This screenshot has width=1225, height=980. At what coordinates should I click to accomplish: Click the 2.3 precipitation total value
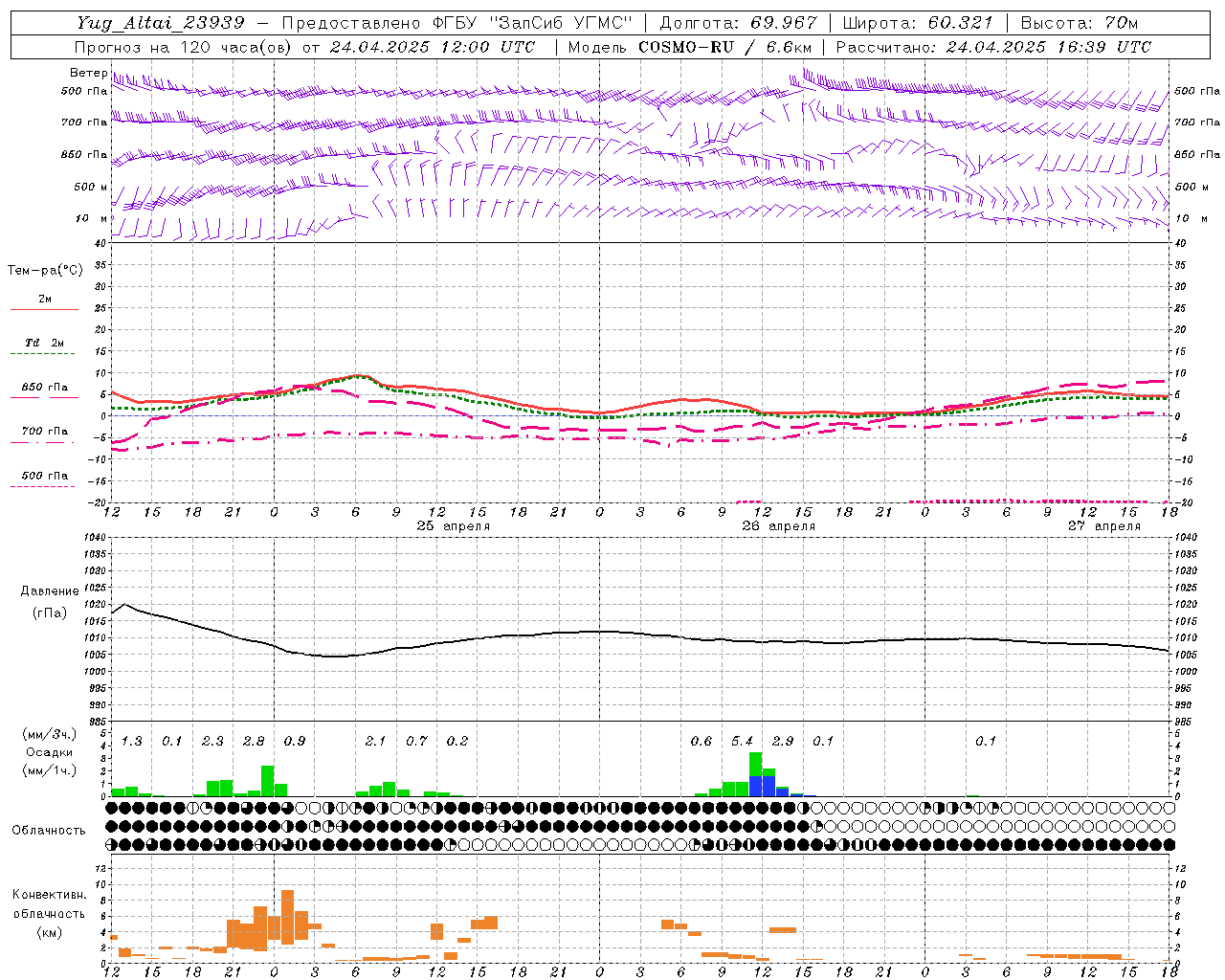tap(212, 741)
